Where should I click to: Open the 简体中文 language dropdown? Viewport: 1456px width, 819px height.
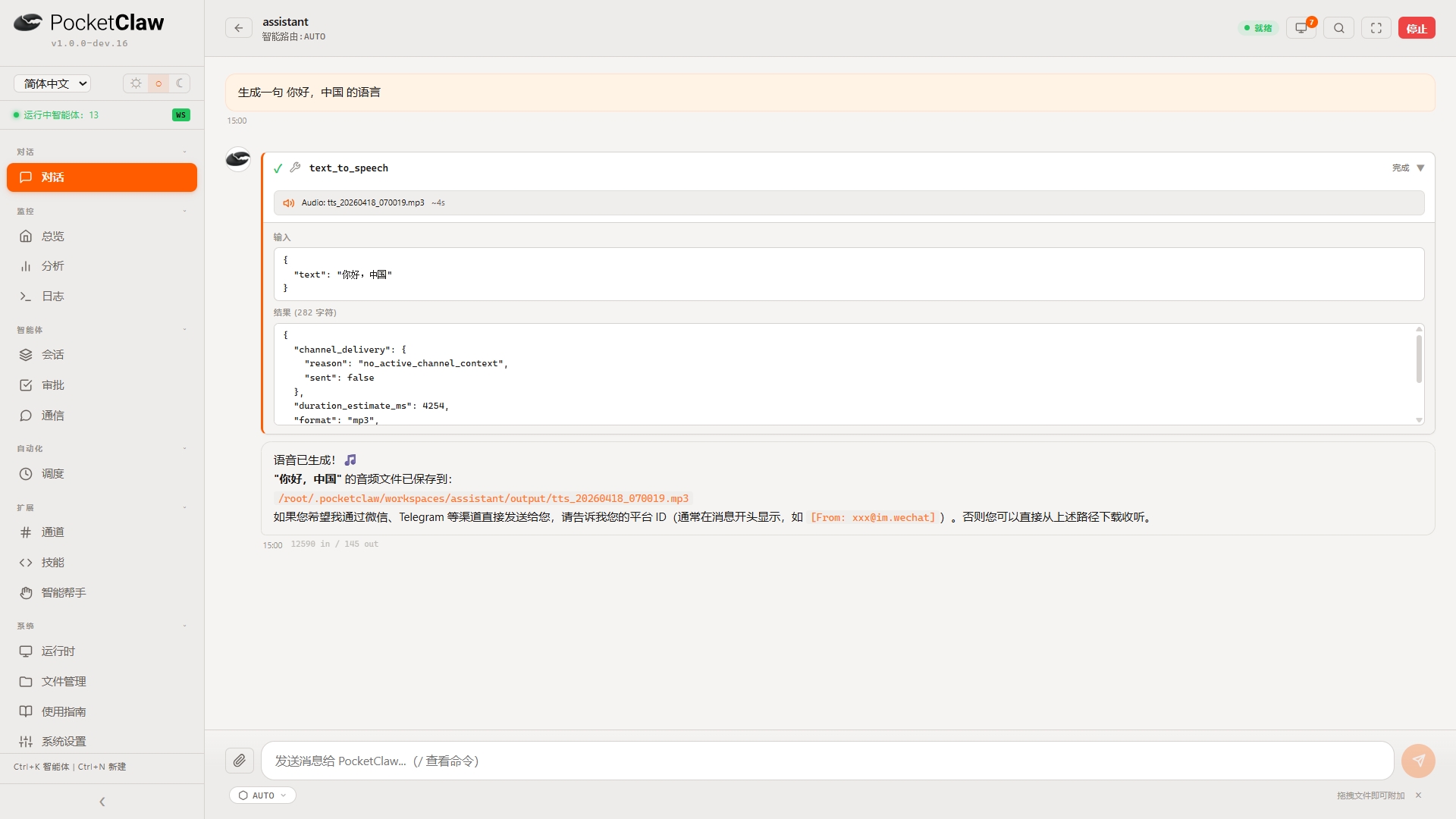point(52,83)
